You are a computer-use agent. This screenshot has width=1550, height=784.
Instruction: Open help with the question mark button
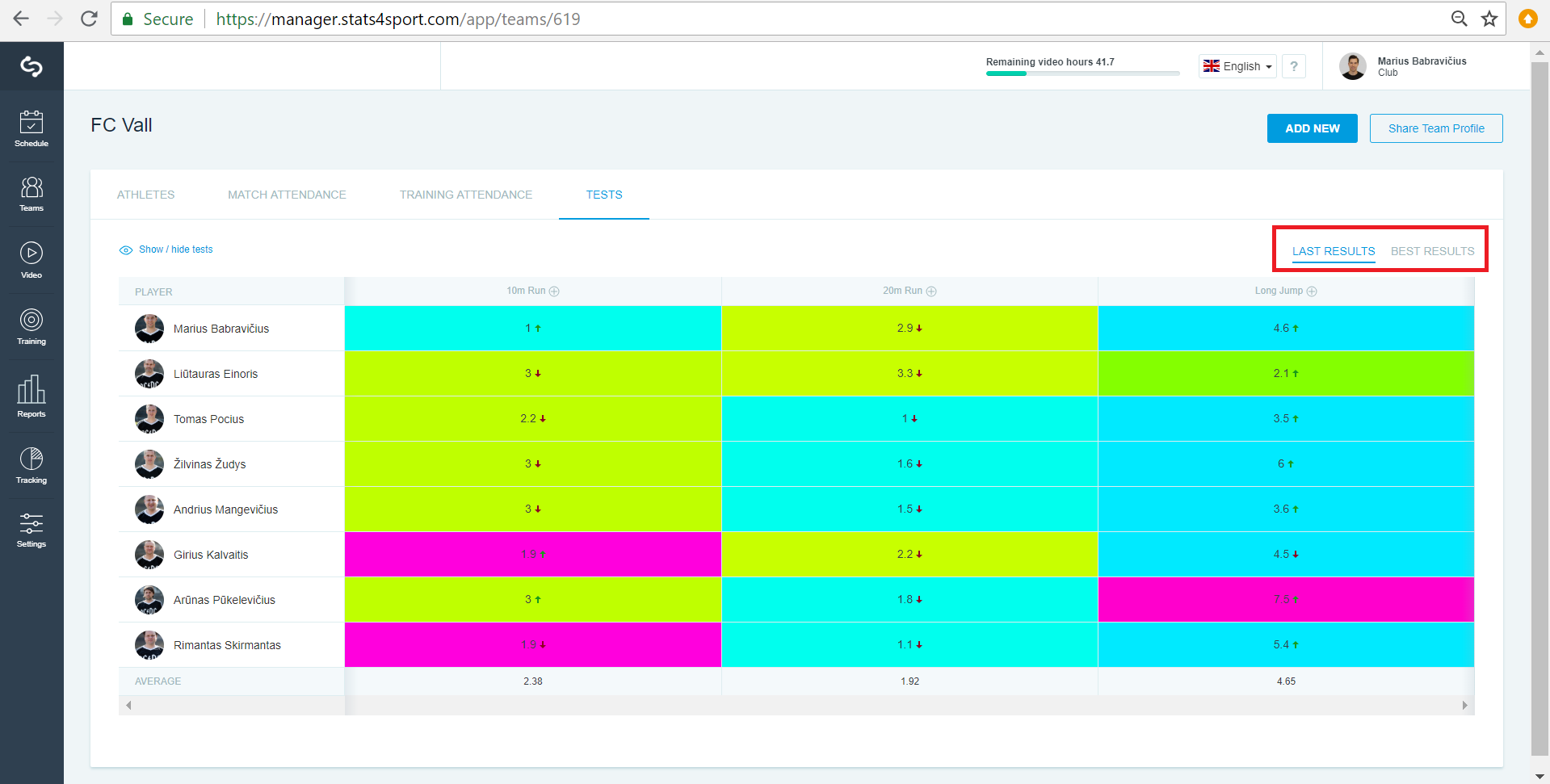pos(1294,66)
